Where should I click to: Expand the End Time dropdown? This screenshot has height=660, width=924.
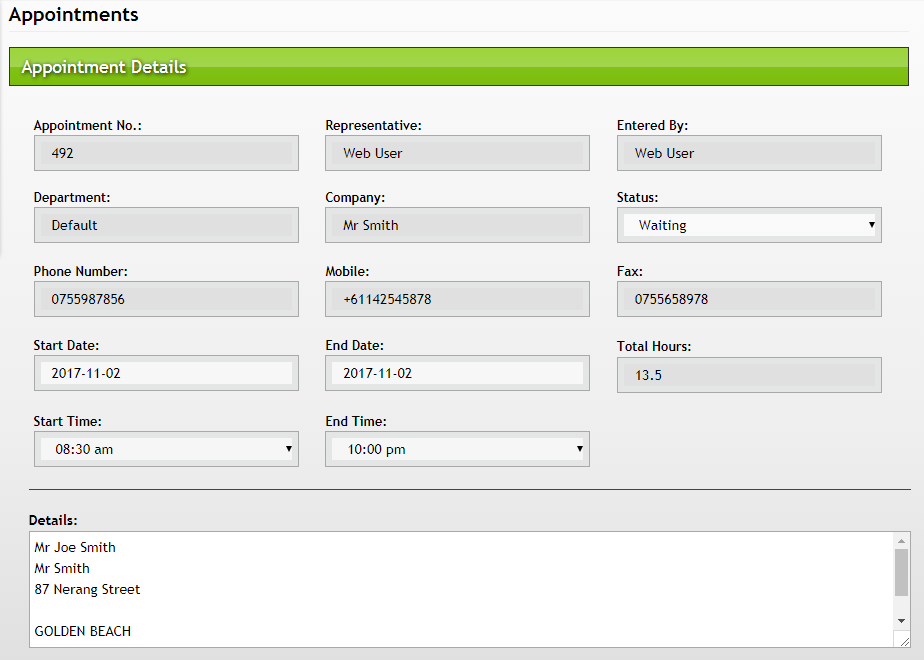457,449
